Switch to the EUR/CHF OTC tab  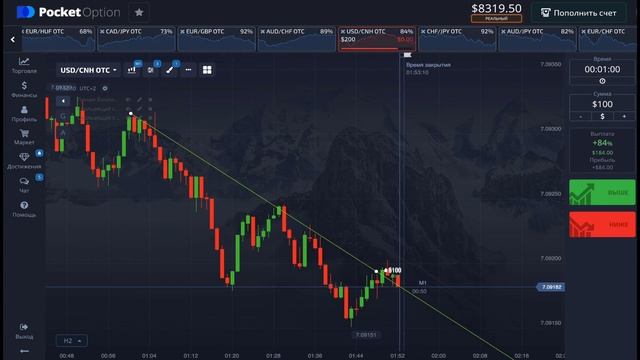tap(608, 39)
